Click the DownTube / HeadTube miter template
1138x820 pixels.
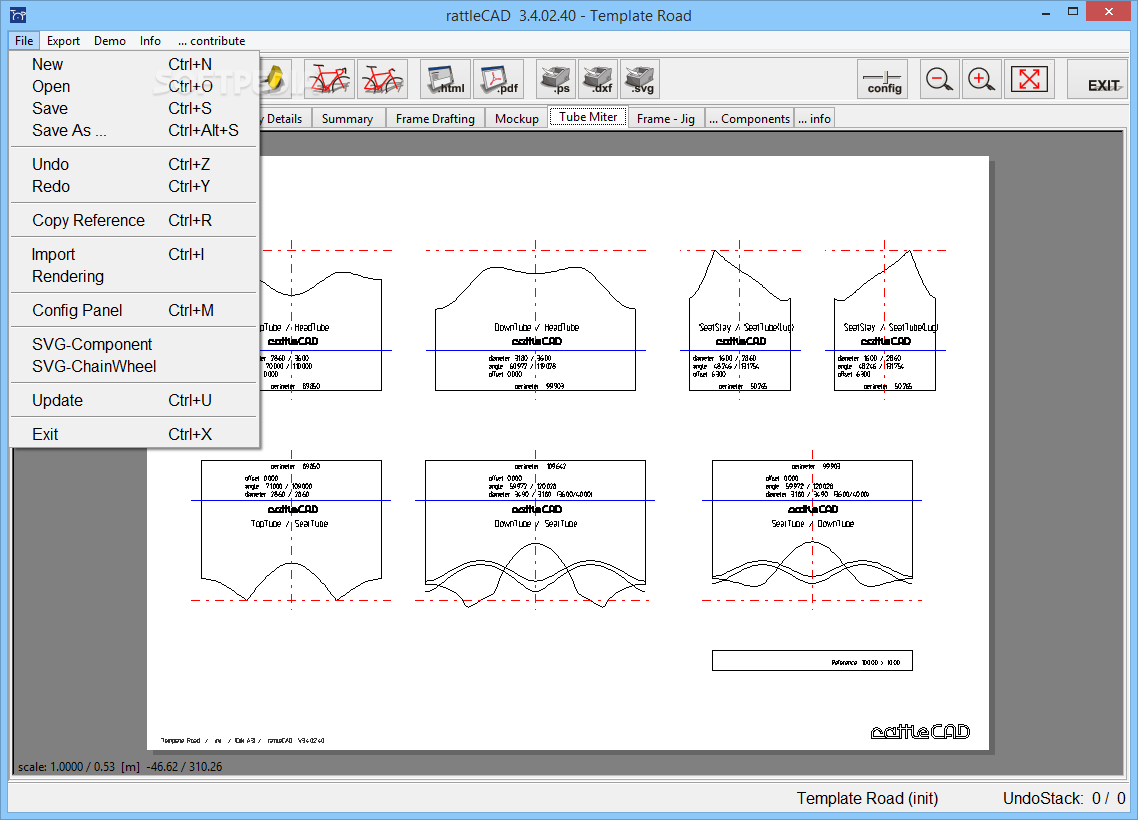(x=536, y=328)
